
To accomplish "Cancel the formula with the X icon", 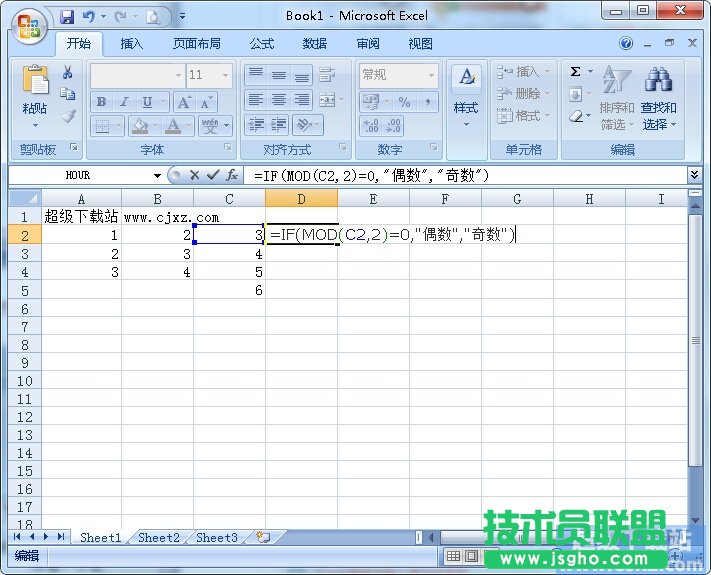I will pos(194,175).
